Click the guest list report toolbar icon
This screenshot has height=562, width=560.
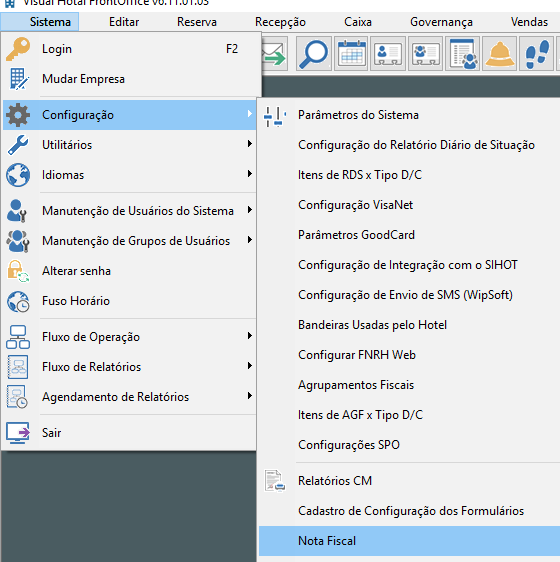point(463,53)
